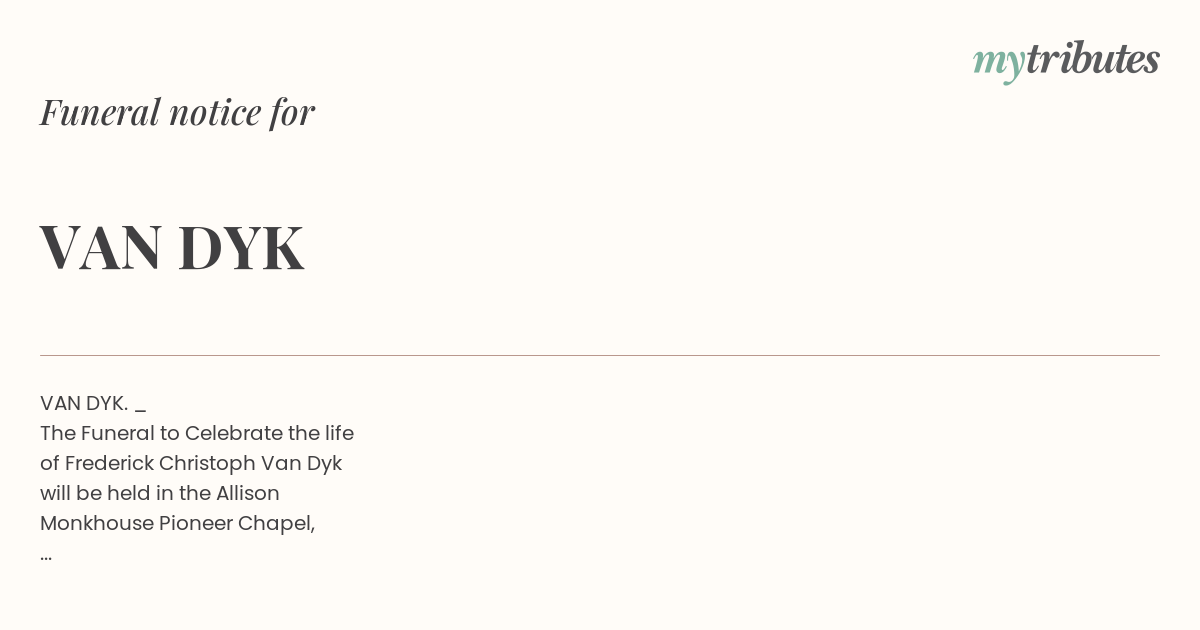Click the line "Monkhouse Pioneer Chapel,"
The image size is (1200, 630).
pyautogui.click(x=178, y=523)
